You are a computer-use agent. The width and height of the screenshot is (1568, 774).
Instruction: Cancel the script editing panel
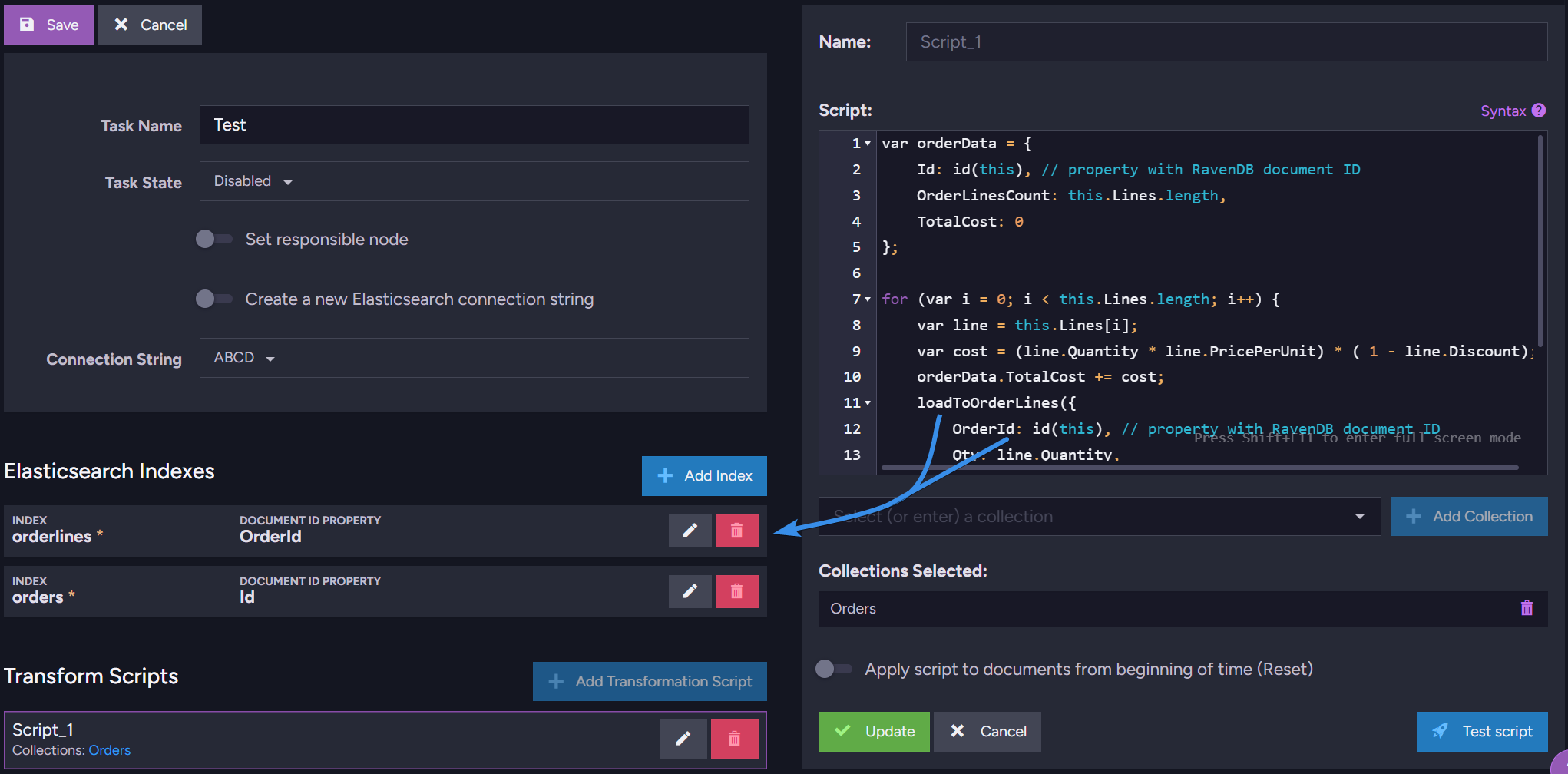(x=987, y=732)
